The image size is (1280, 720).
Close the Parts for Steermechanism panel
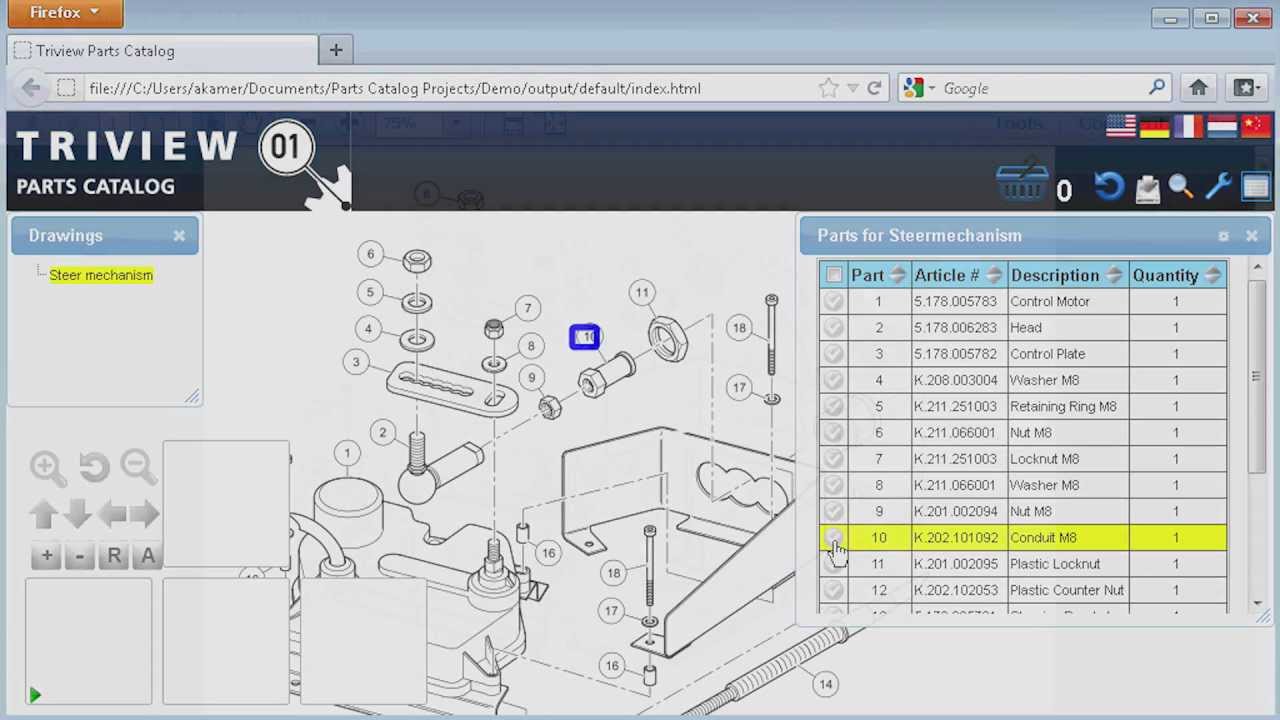point(1251,236)
